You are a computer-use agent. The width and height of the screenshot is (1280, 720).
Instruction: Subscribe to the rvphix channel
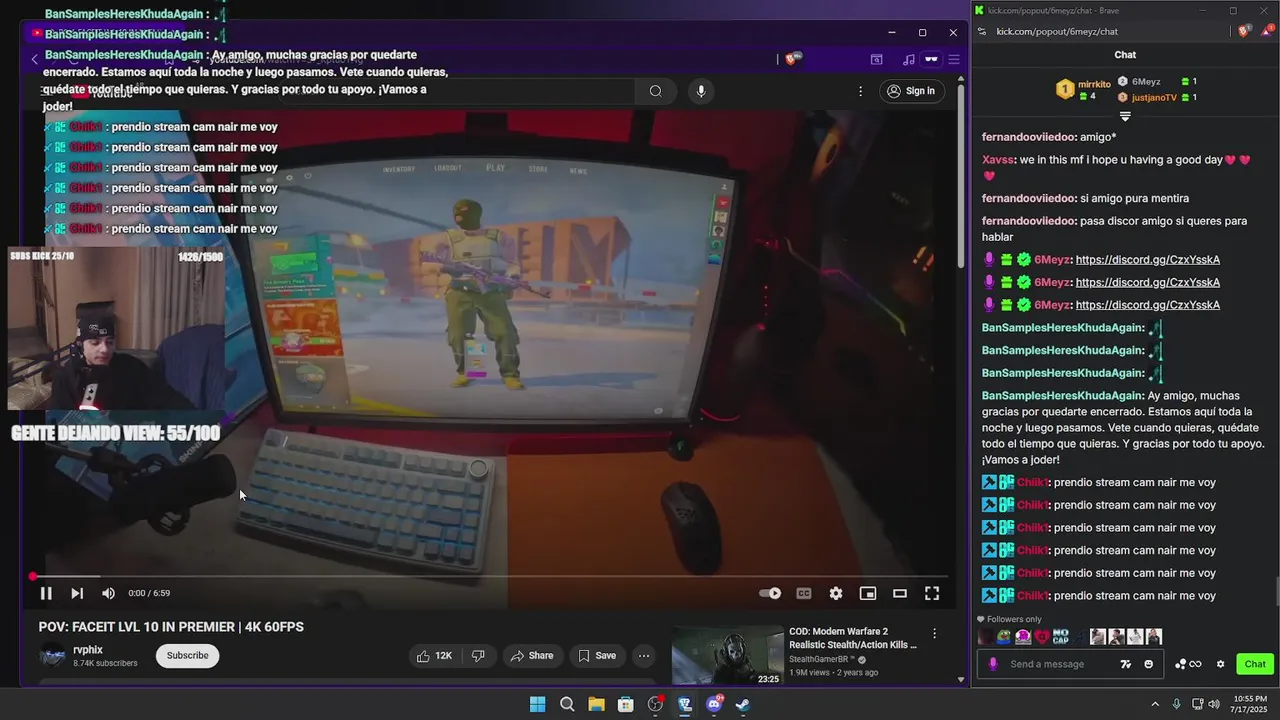pyautogui.click(x=187, y=655)
